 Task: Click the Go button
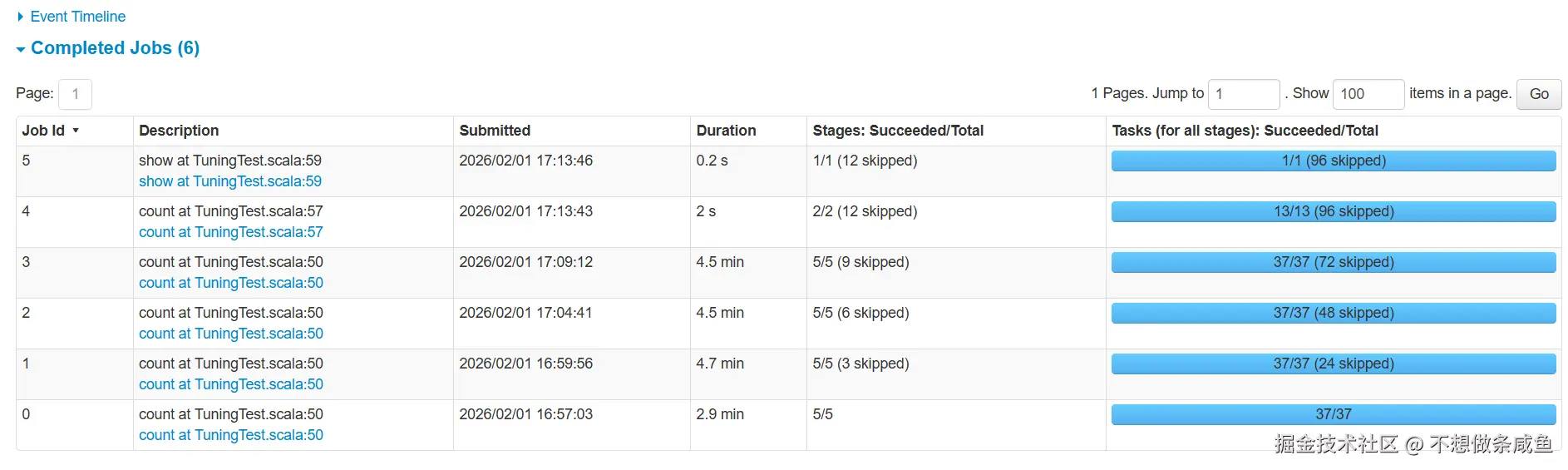tap(1538, 94)
